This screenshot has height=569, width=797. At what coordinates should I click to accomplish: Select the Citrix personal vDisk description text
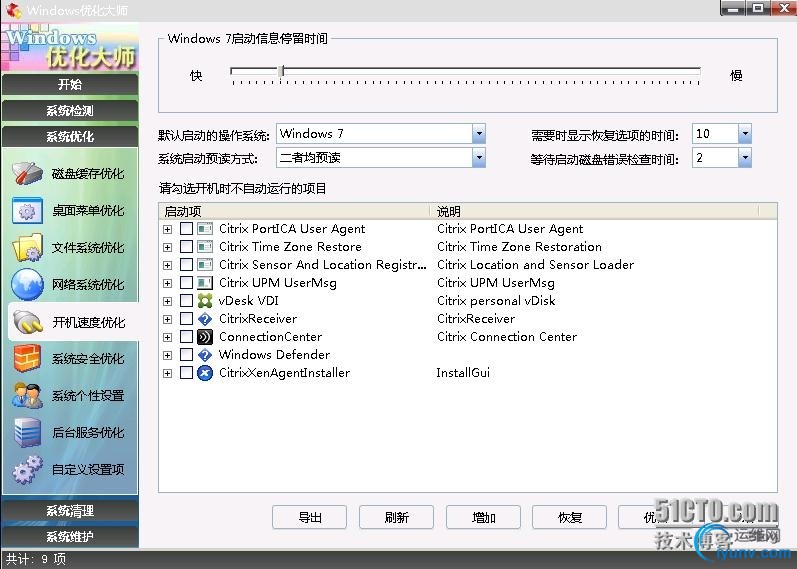click(x=496, y=301)
